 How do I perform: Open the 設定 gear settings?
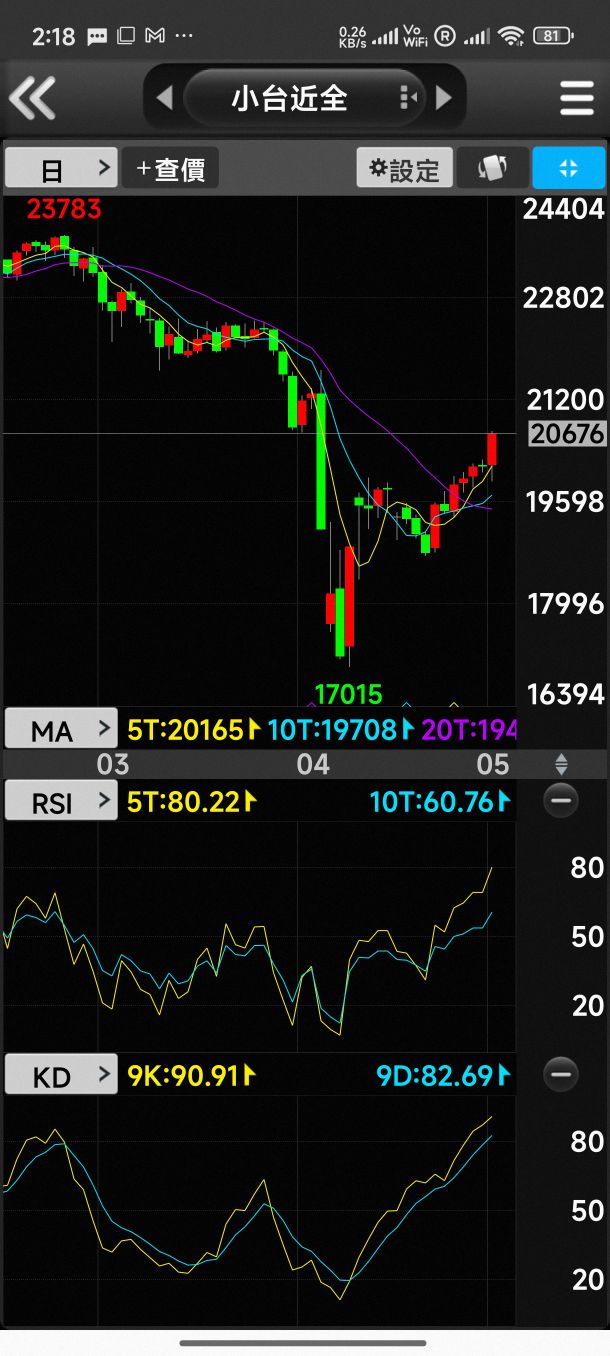404,168
